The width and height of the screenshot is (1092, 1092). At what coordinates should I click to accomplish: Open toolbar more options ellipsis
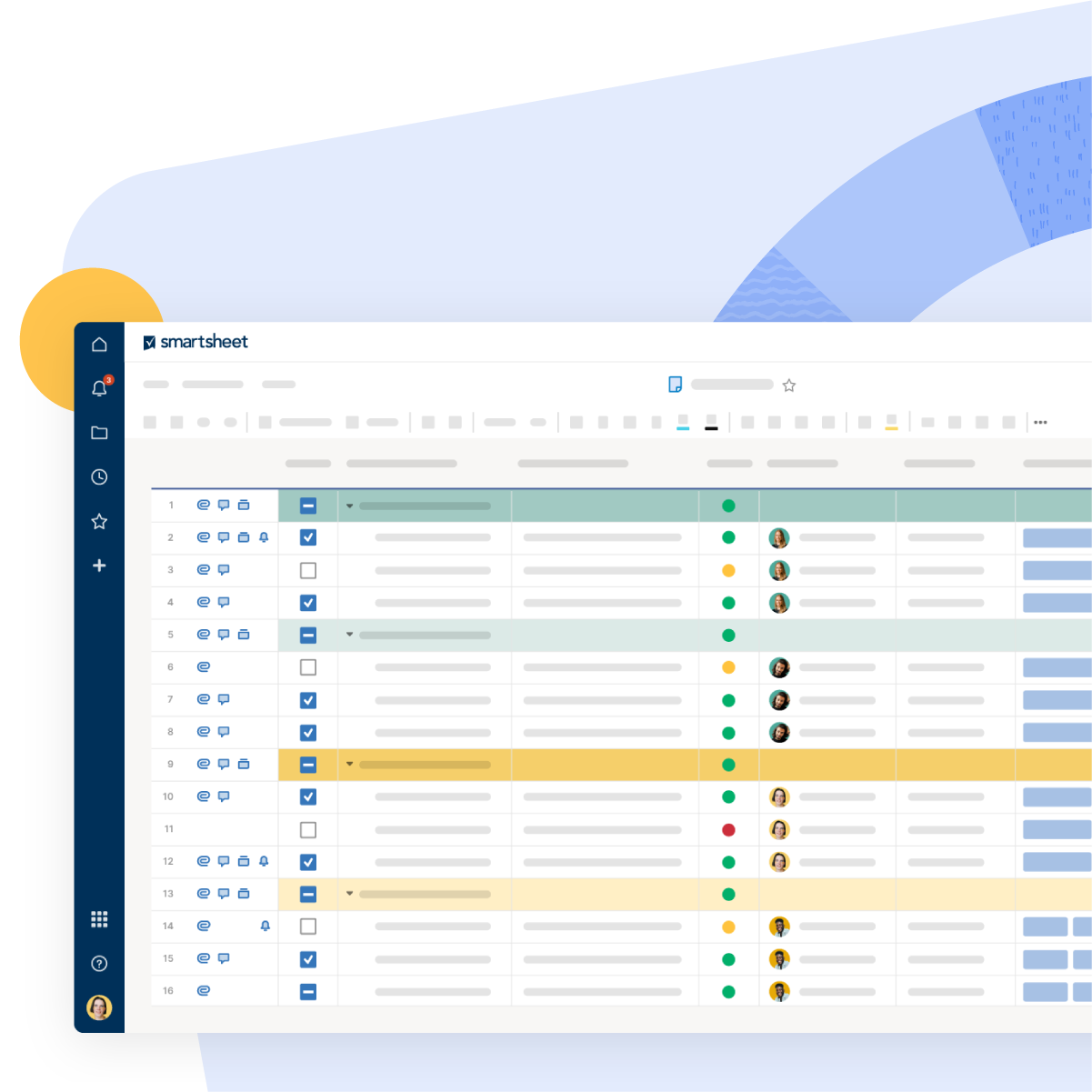[x=1041, y=422]
